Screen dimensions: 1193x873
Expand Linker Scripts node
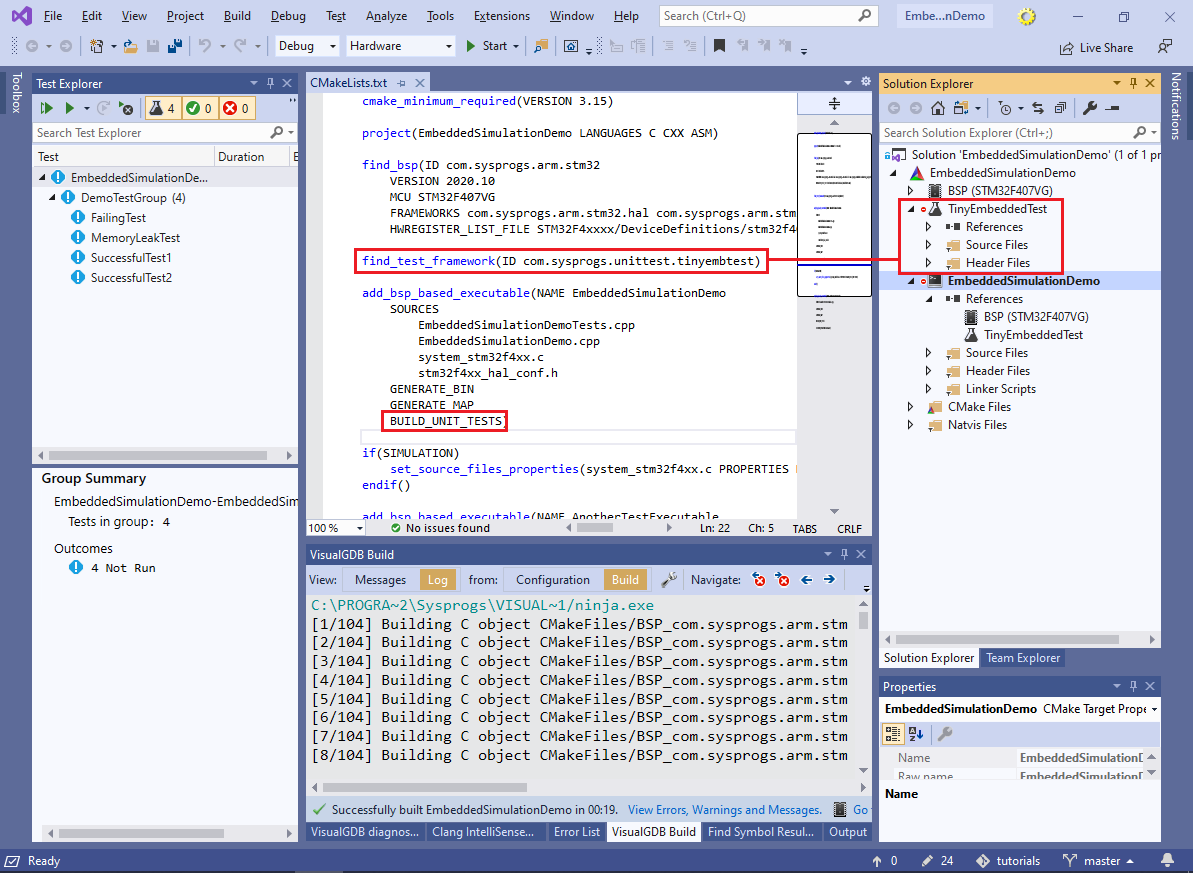(x=928, y=389)
